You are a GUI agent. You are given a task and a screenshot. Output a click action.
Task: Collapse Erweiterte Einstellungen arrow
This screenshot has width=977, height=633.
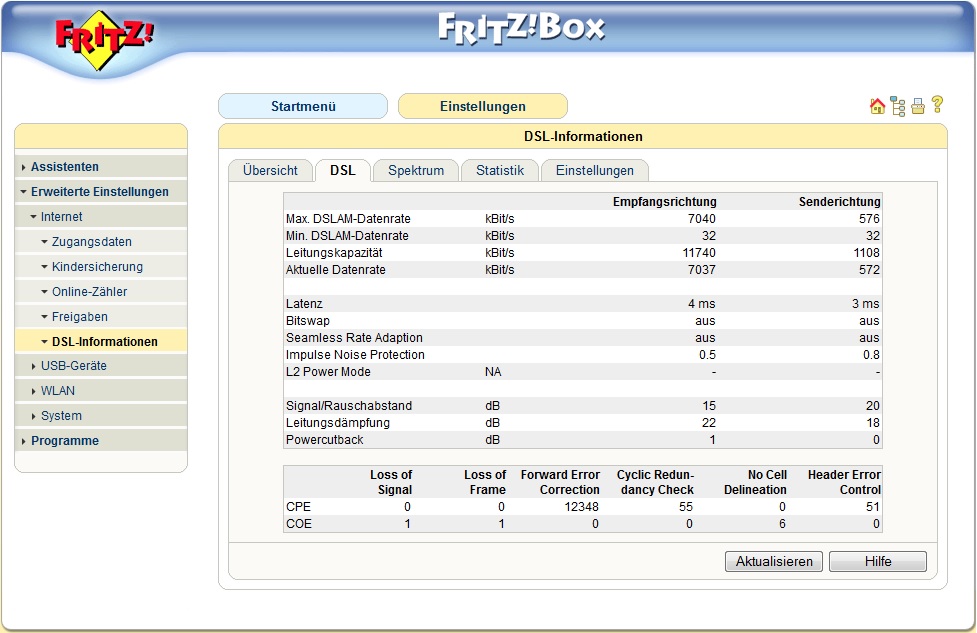[x=24, y=192]
